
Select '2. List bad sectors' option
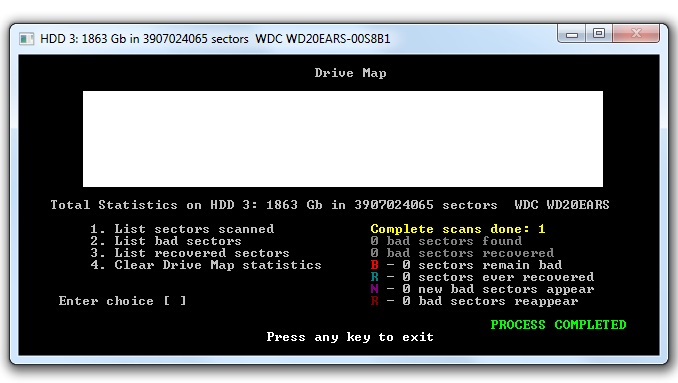point(166,241)
